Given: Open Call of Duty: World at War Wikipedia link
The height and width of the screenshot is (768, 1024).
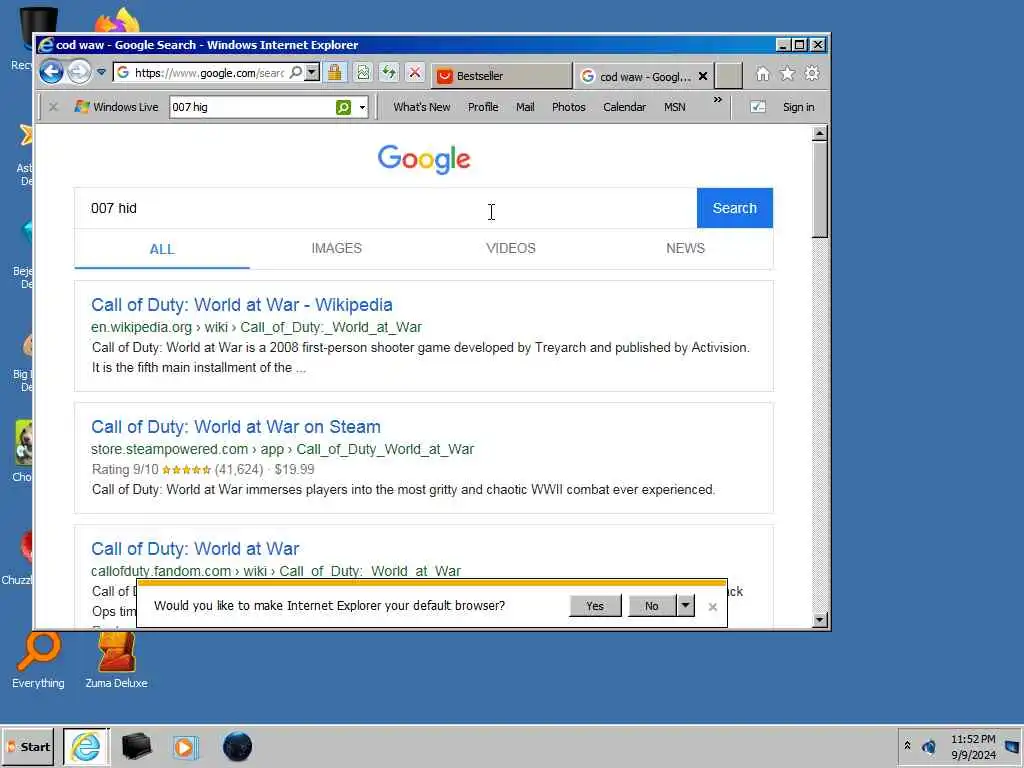Looking at the screenshot, I should (242, 305).
